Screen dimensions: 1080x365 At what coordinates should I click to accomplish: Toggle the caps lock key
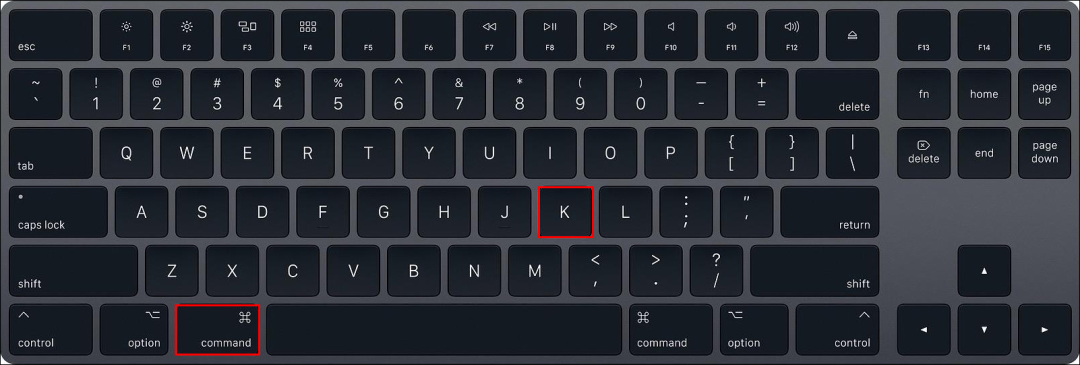59,212
